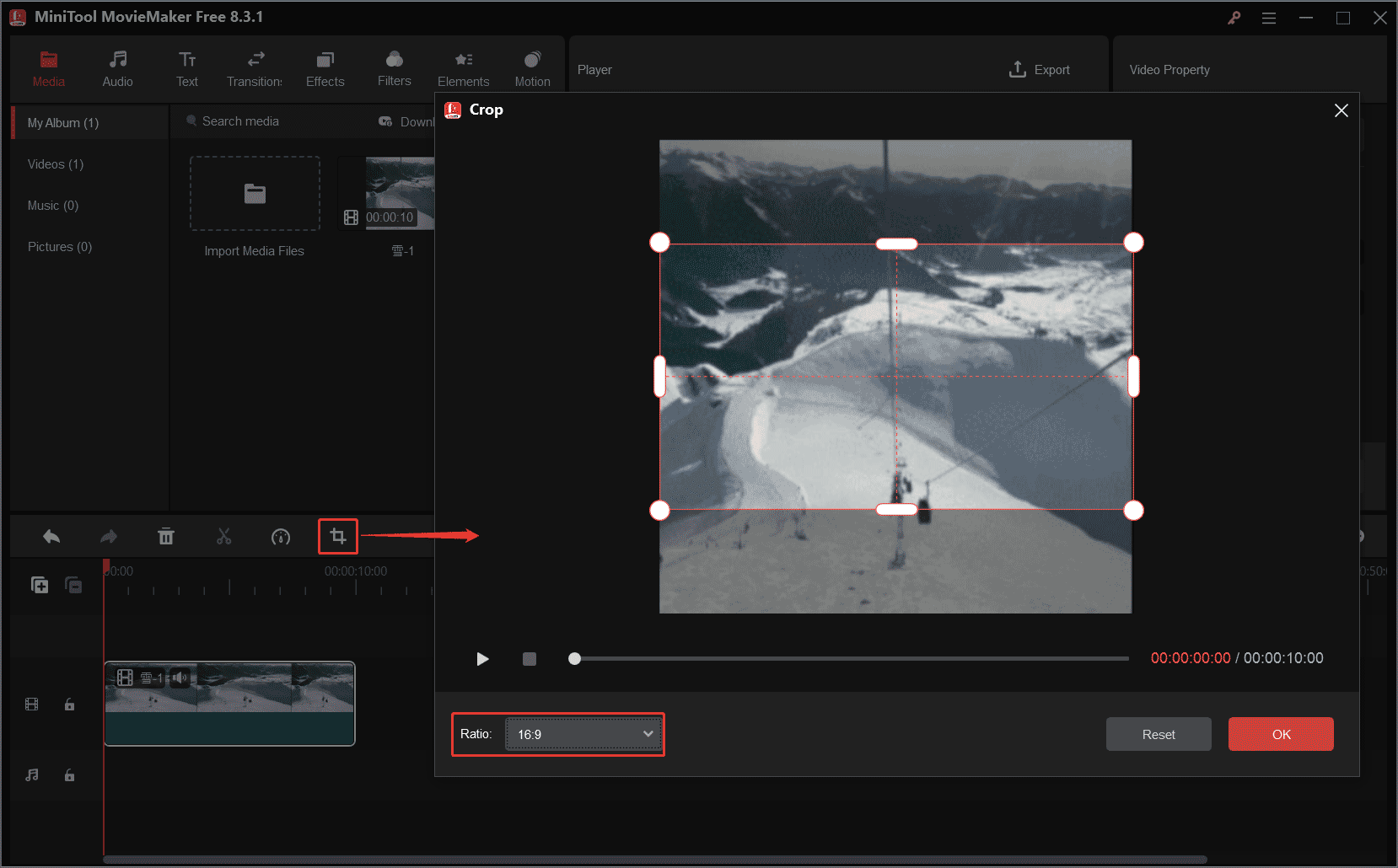Mute the clip audio on timeline
Image resolution: width=1398 pixels, height=868 pixels.
tap(180, 678)
